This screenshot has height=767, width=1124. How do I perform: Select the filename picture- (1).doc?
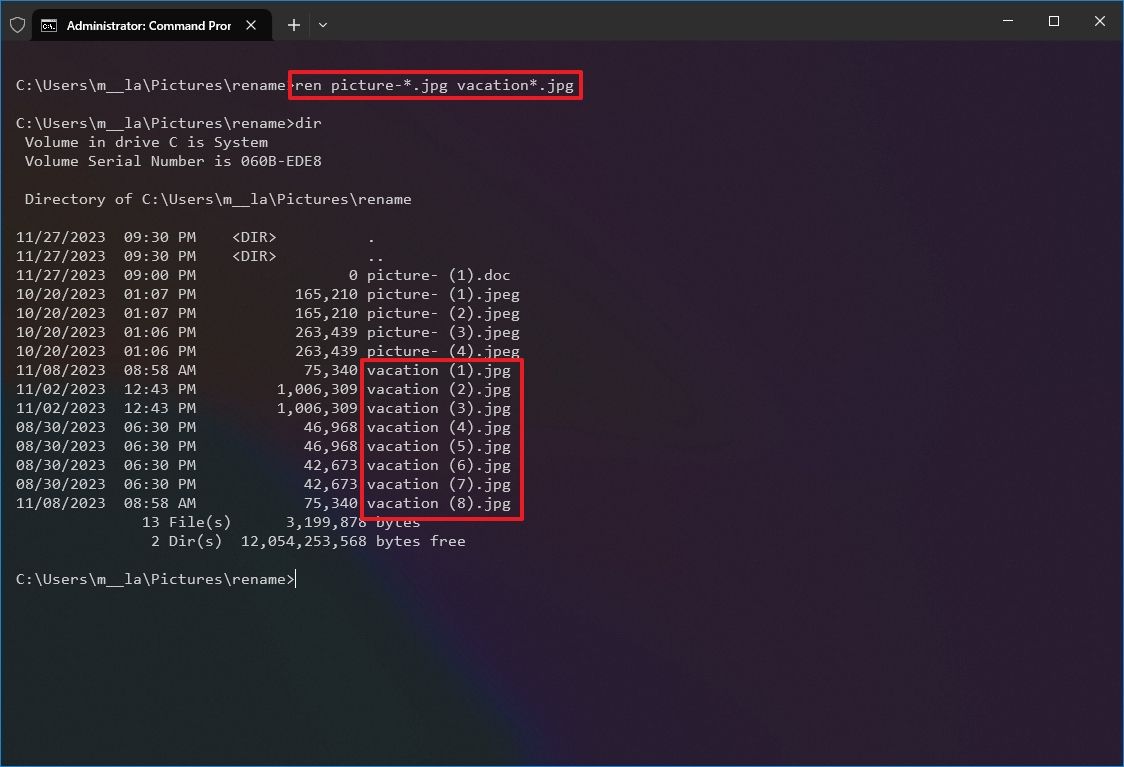[439, 275]
